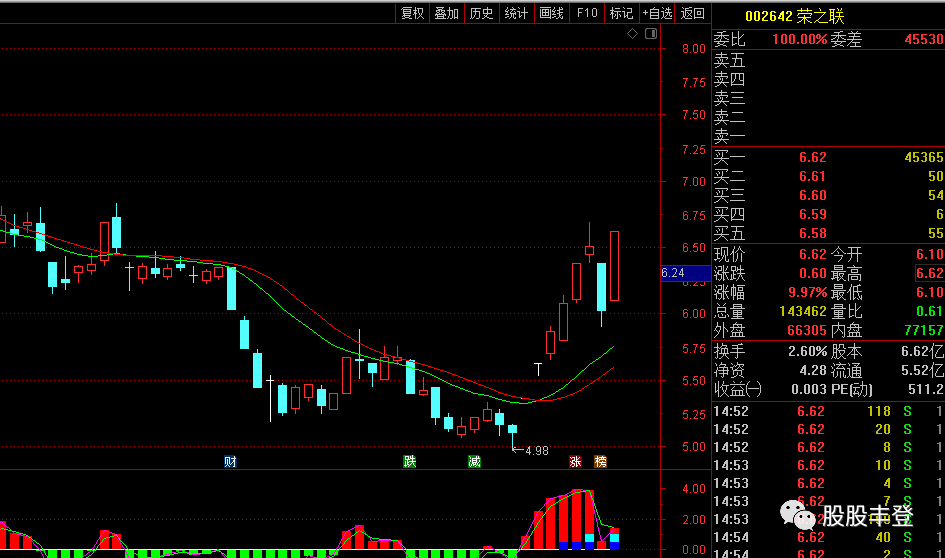Click the 返回 back button
Screen dimensions: 945x558
tap(692, 13)
